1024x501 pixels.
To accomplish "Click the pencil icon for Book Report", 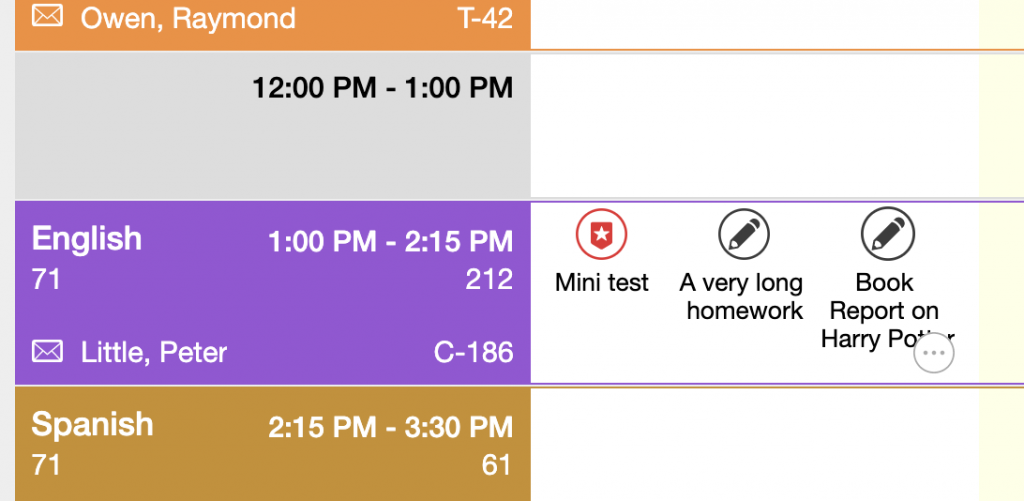I will pyautogui.click(x=888, y=234).
